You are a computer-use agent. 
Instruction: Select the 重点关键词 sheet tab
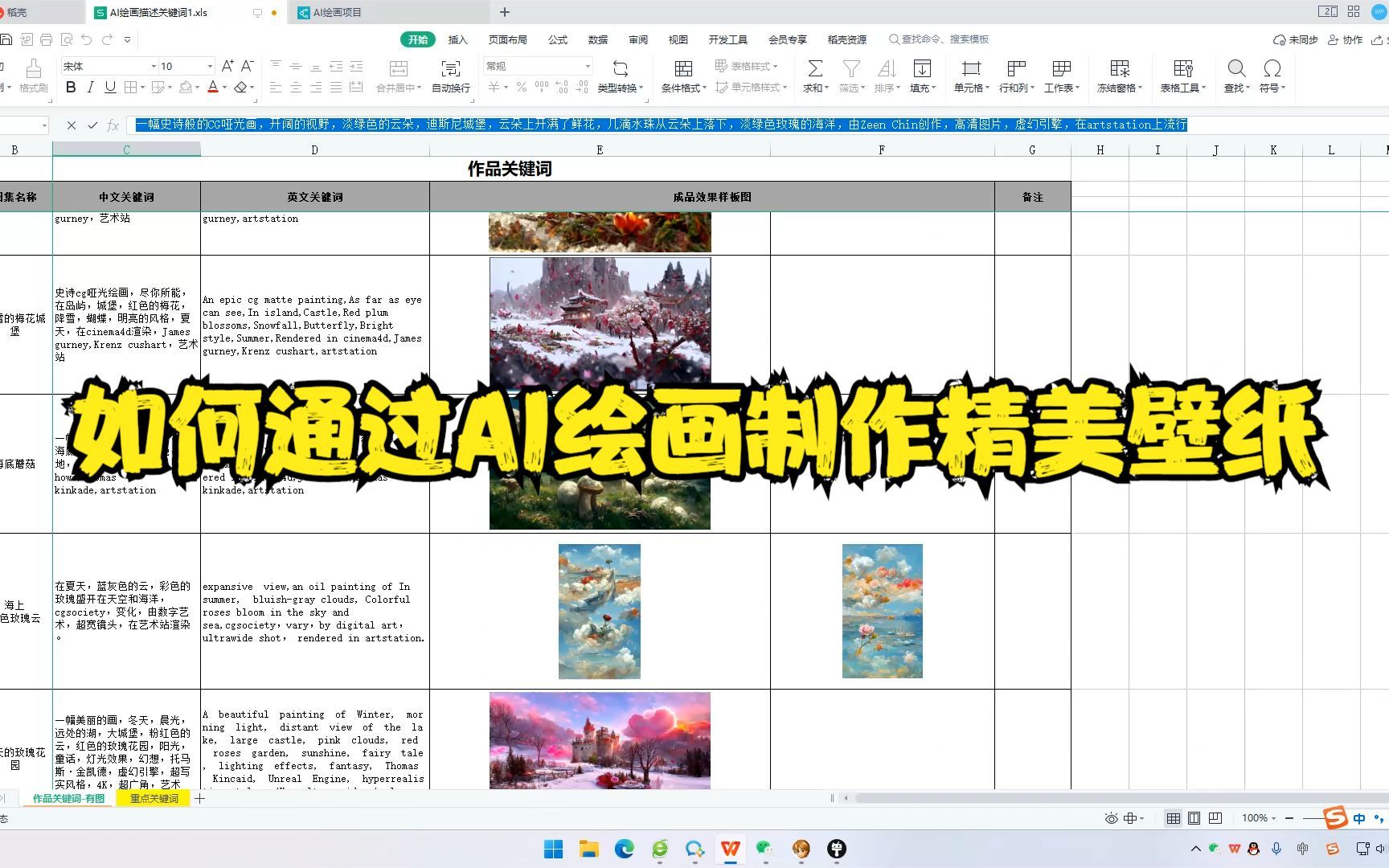154,798
